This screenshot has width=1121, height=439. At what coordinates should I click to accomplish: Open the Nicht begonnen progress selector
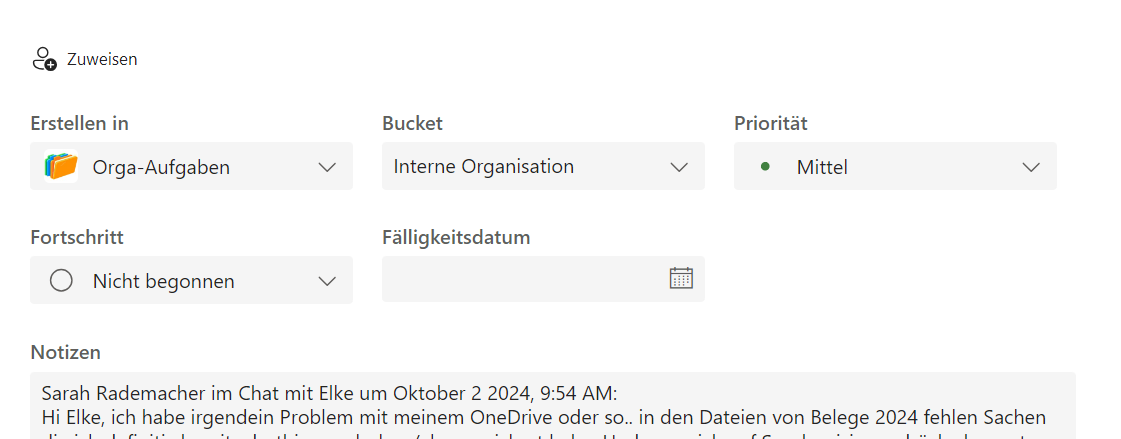pos(192,280)
